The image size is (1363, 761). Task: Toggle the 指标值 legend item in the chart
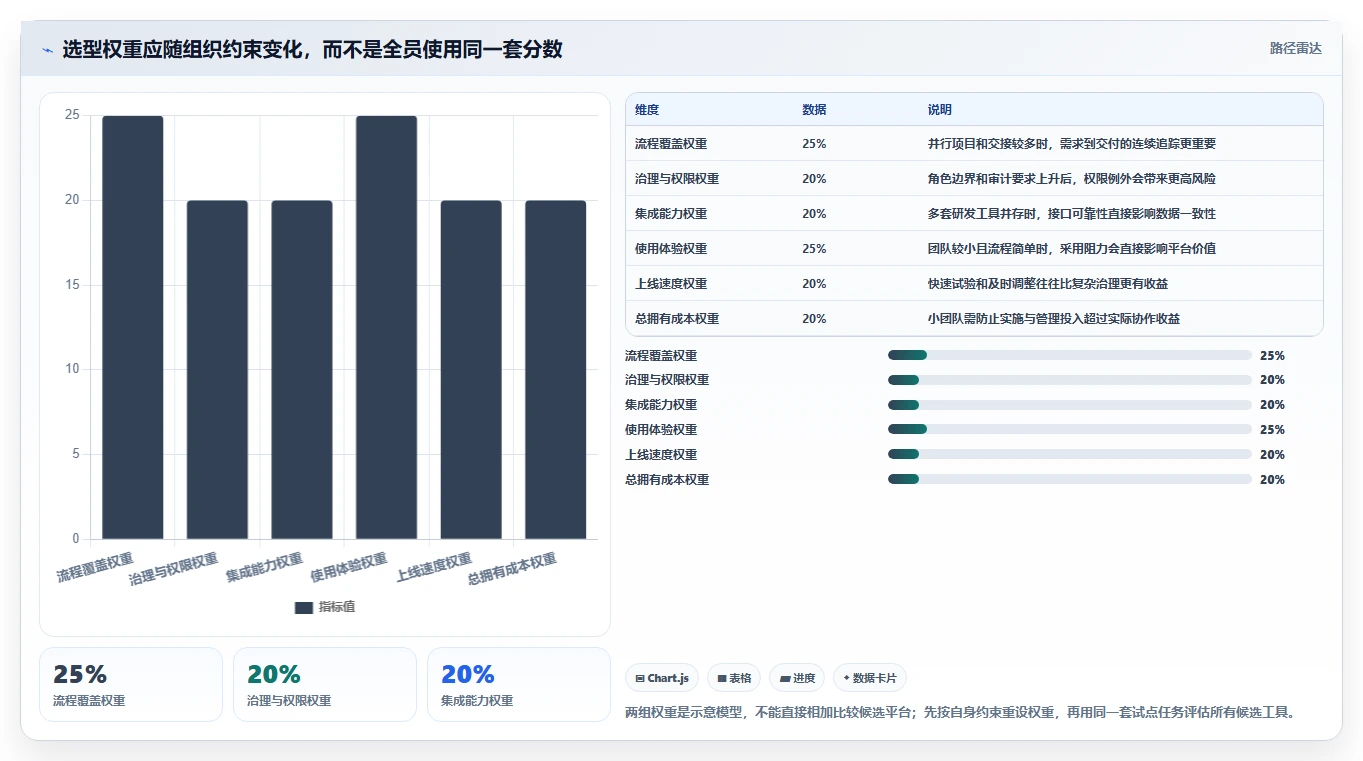325,607
